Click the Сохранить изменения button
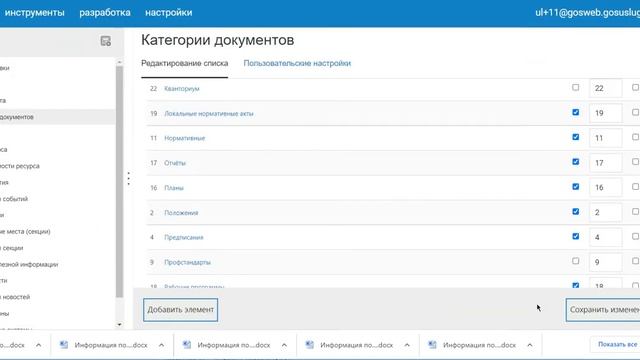Screen dimensions: 640x360 [x=603, y=310]
